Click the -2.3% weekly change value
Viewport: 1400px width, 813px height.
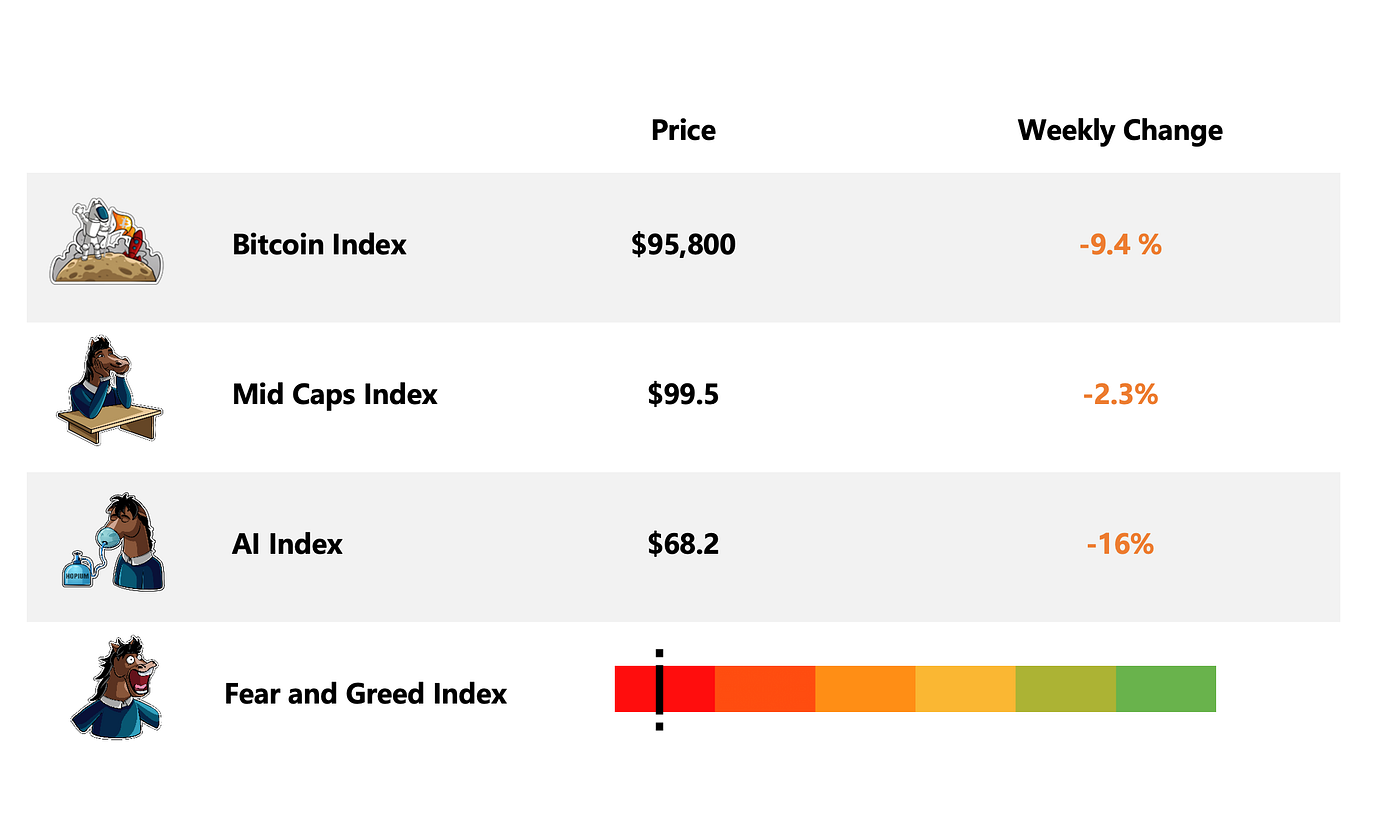click(1120, 394)
